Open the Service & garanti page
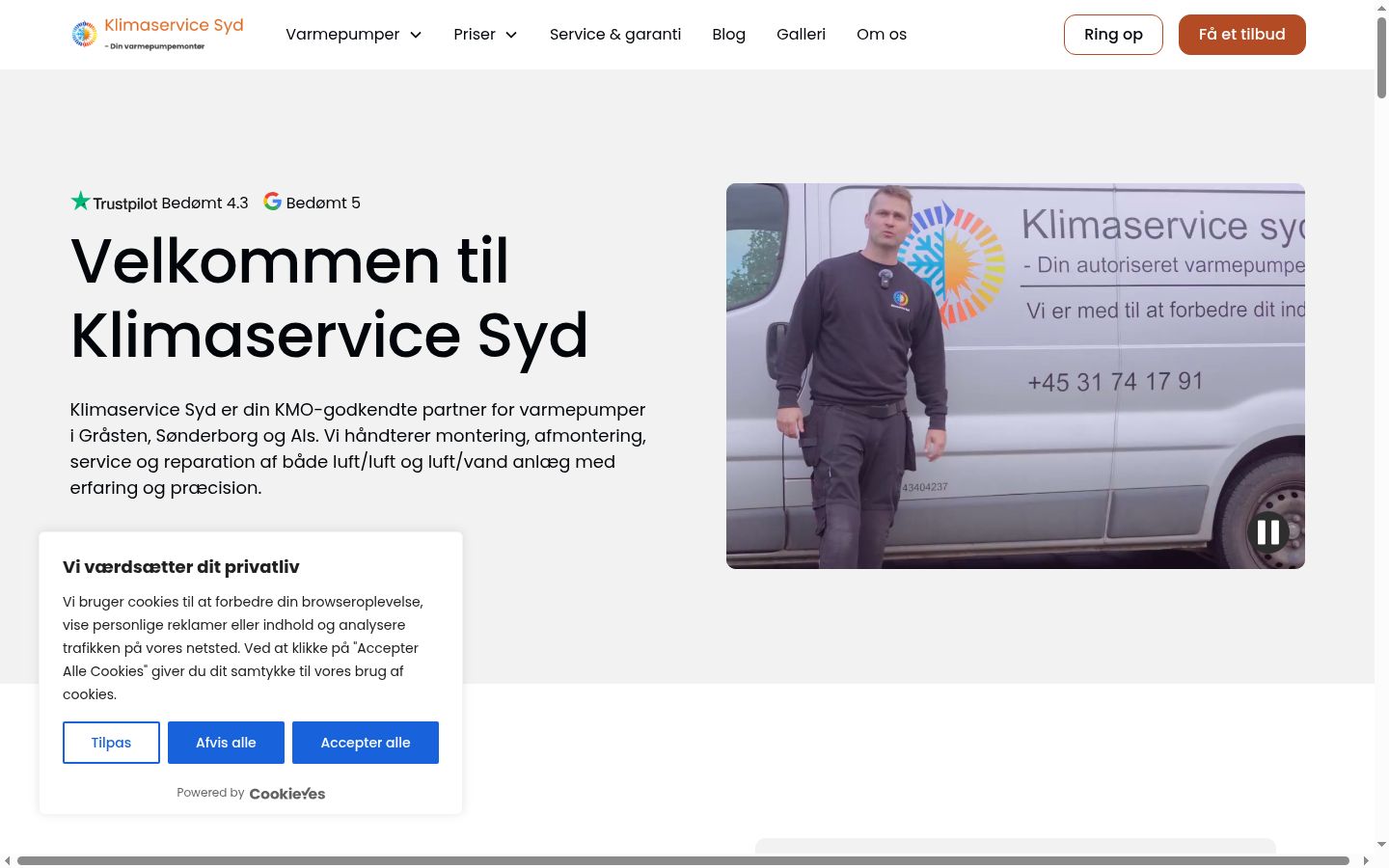The image size is (1389, 868). 615,35
